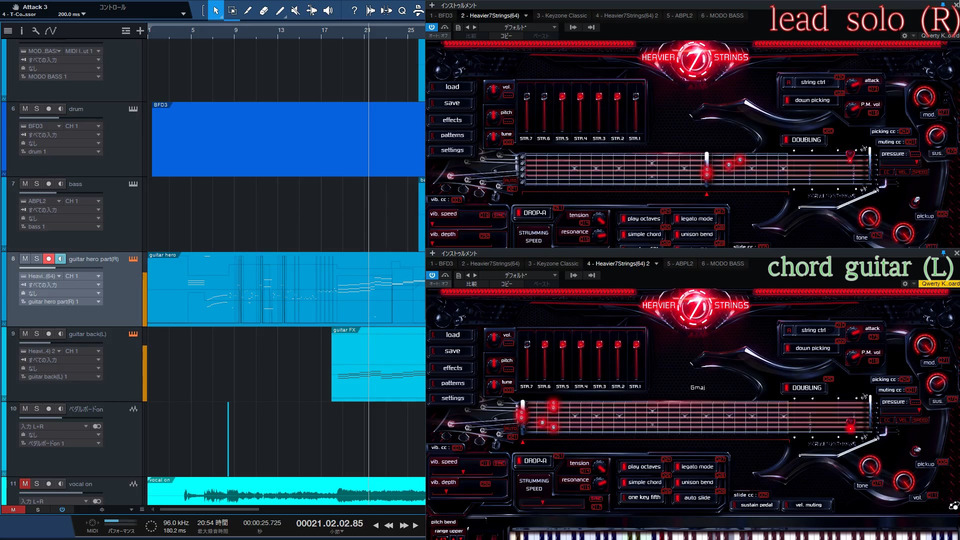Open the wrench track options icon
960x540 pixels.
coord(36,31)
